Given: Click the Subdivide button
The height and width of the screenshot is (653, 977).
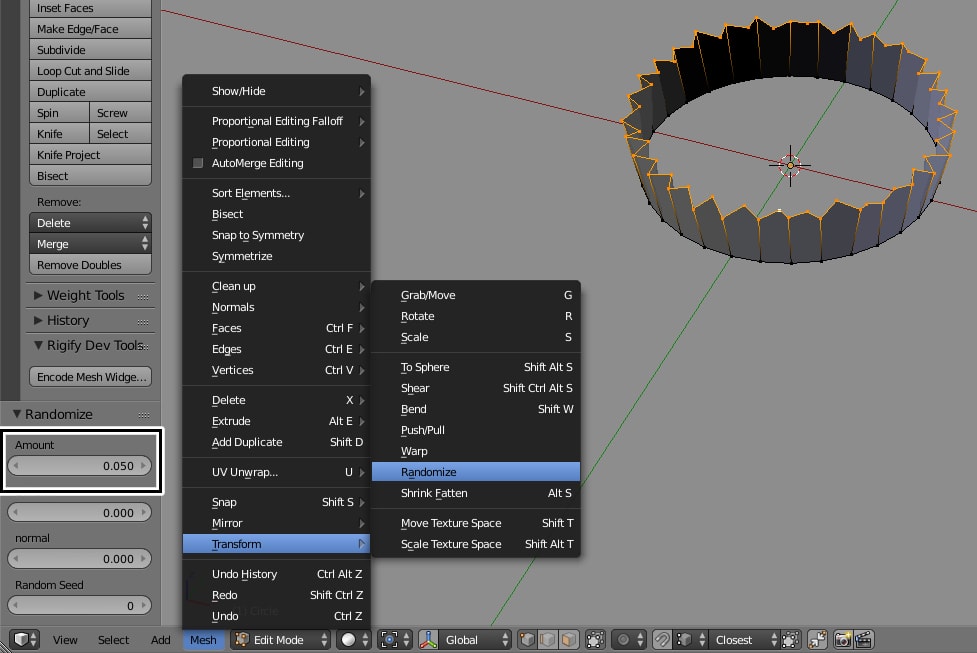Looking at the screenshot, I should [90, 50].
